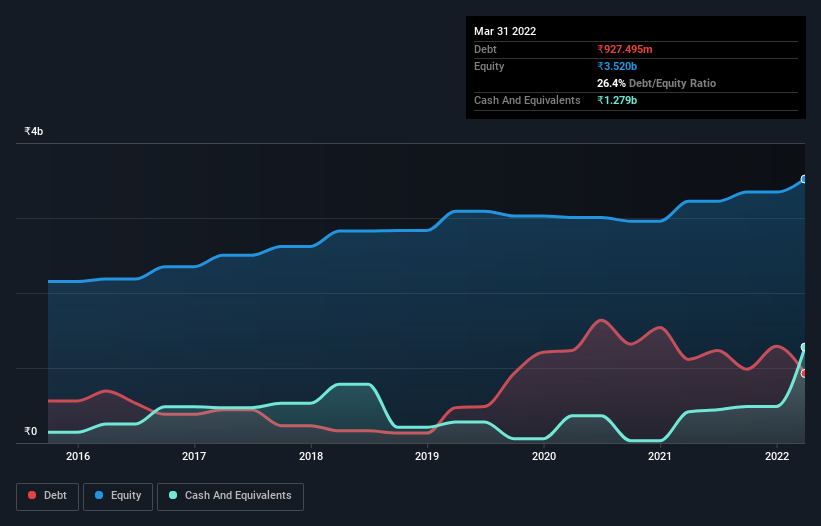Click the ₹1.279b cash value

pyautogui.click(x=617, y=100)
